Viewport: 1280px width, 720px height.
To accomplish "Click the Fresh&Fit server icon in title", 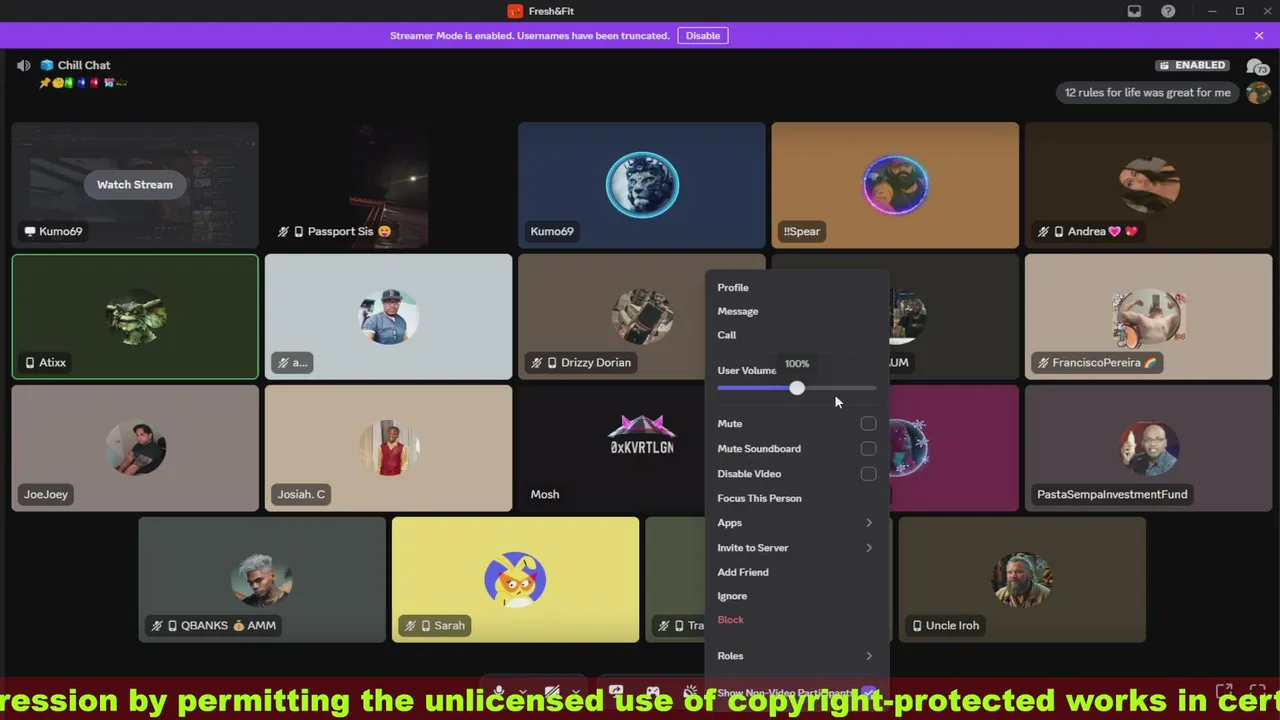I will tap(515, 11).
